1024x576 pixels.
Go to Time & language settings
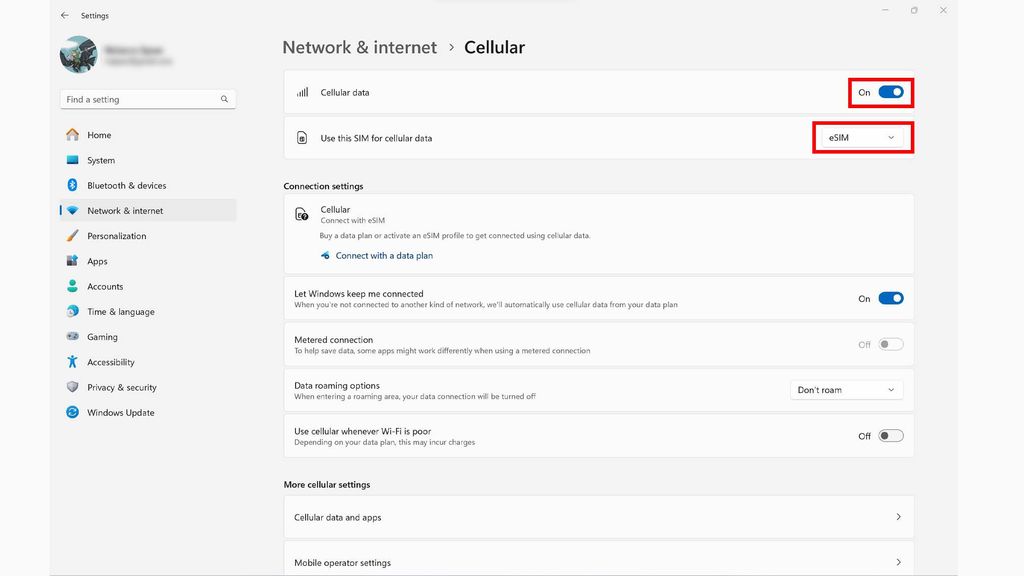point(120,312)
